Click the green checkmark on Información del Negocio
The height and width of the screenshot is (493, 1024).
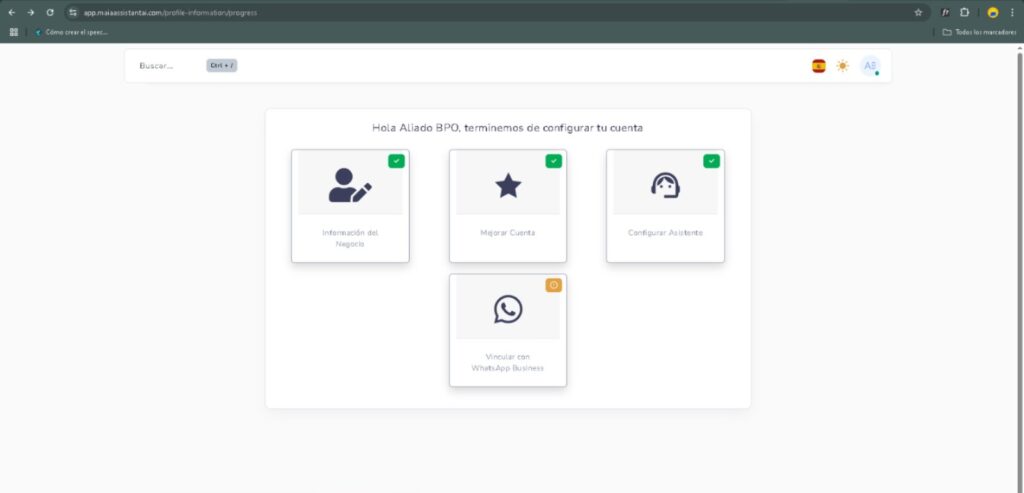click(x=396, y=161)
